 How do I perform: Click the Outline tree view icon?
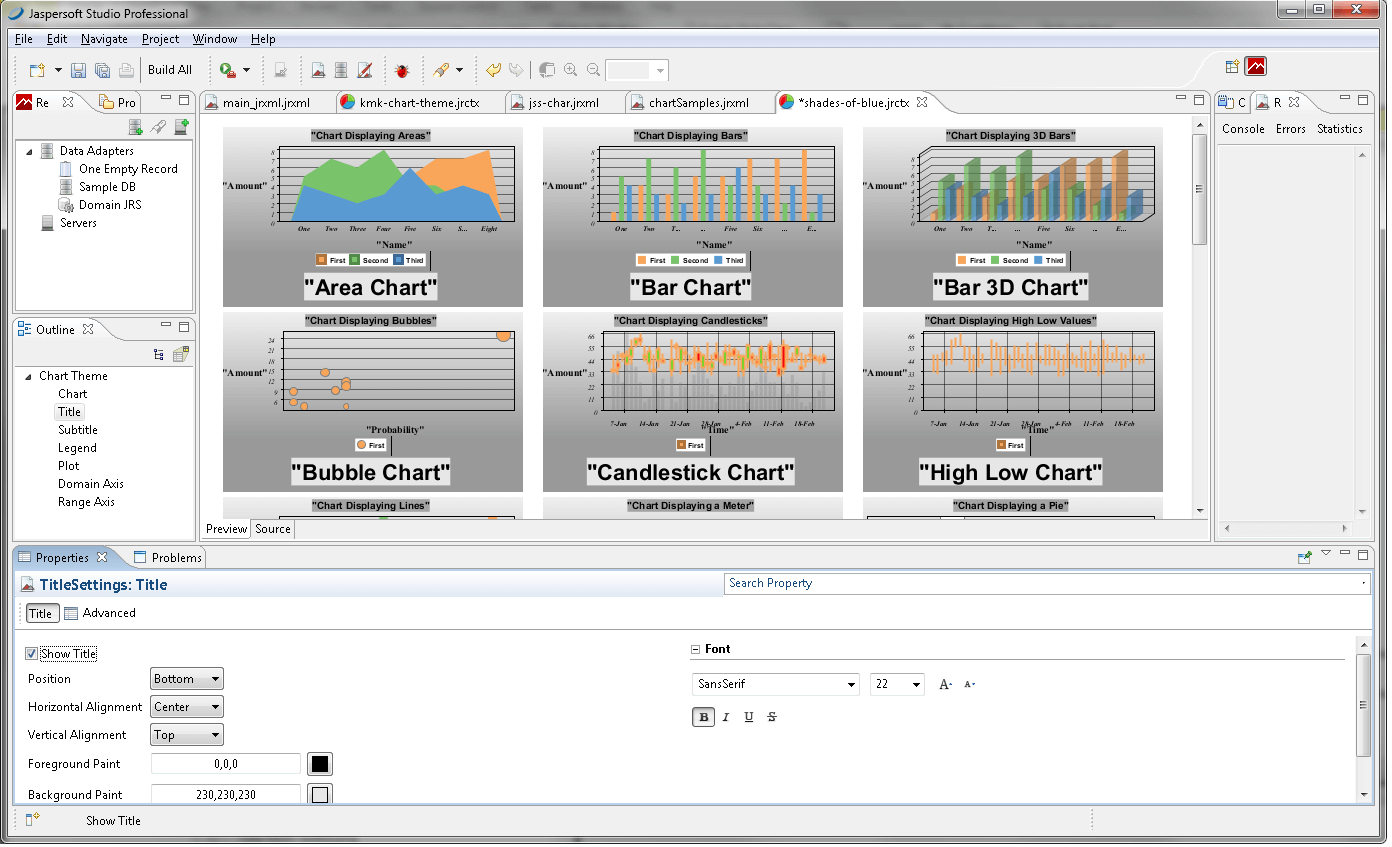click(159, 354)
